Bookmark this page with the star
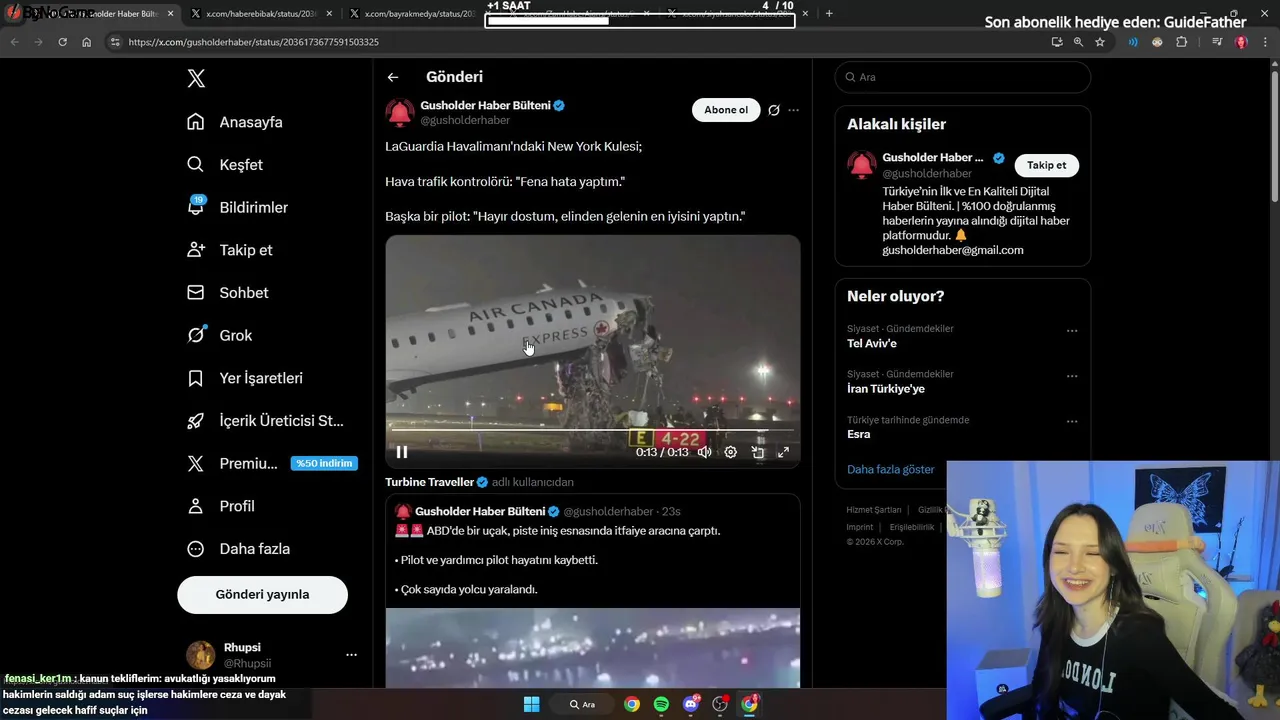 [1100, 42]
